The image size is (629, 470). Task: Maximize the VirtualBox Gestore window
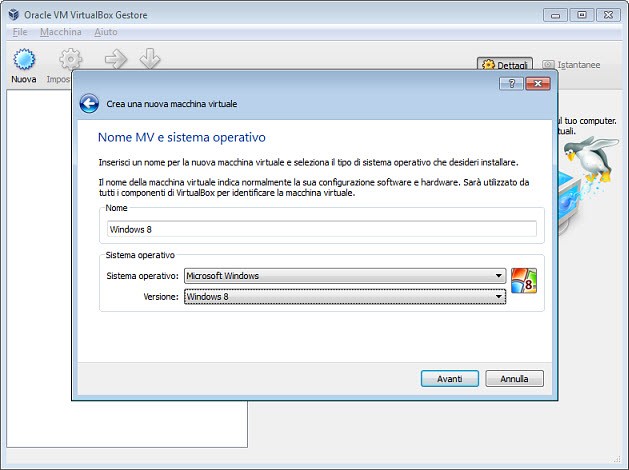point(582,15)
